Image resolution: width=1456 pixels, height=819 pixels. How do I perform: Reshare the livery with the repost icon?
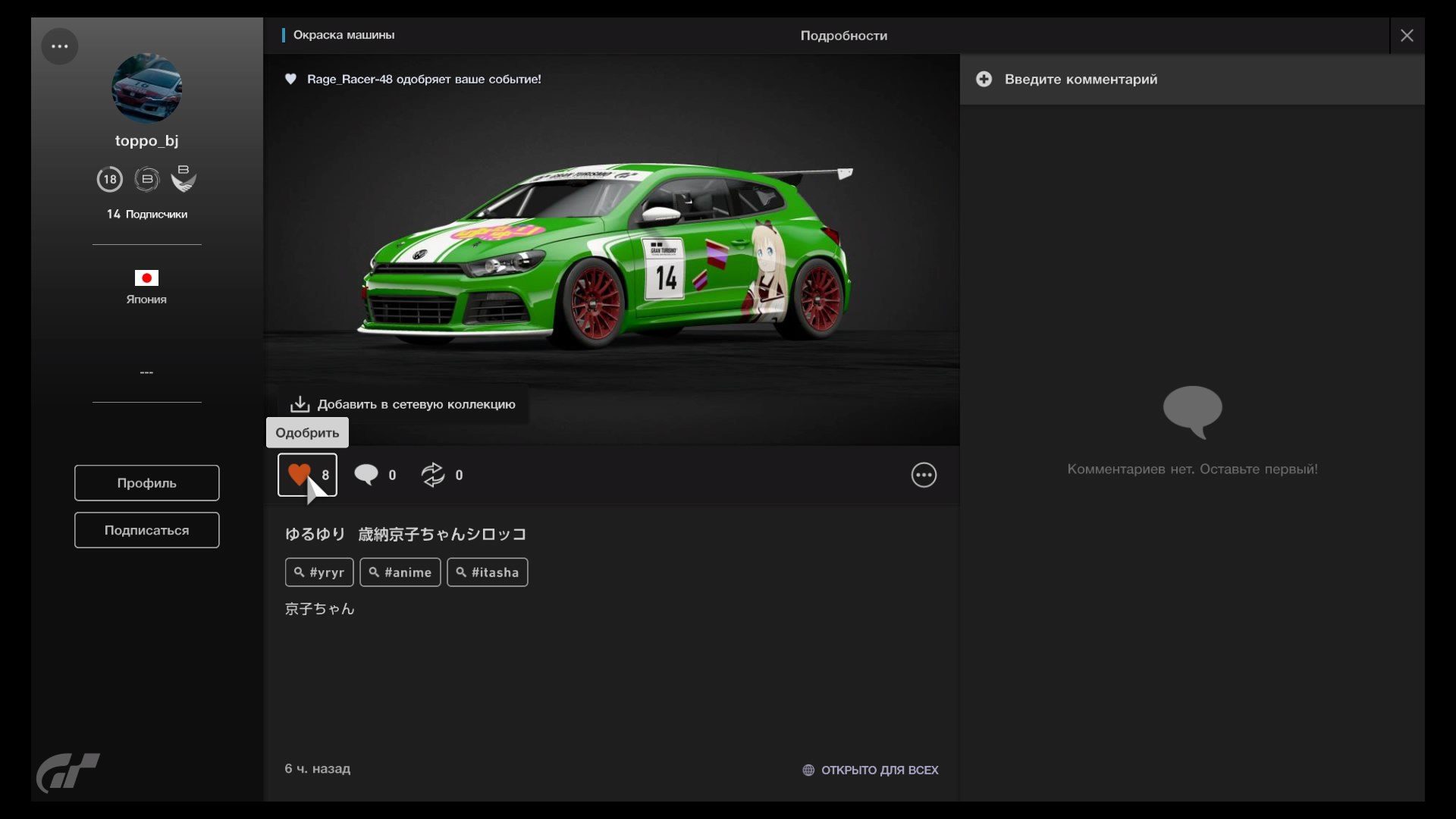click(x=433, y=475)
